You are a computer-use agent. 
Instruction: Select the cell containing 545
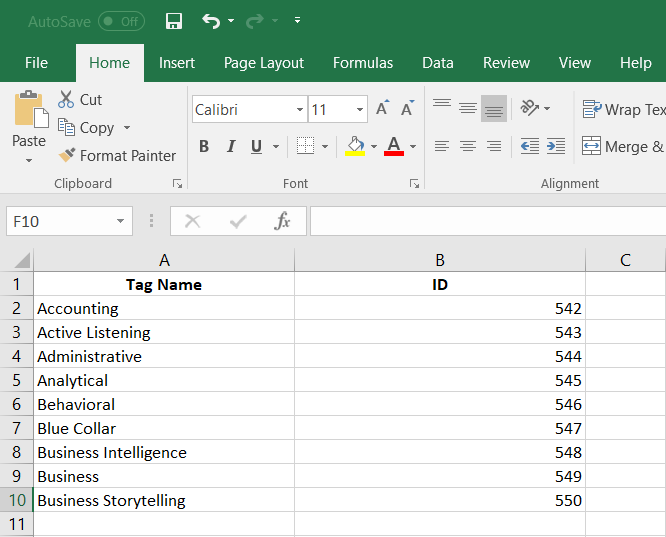(x=440, y=380)
